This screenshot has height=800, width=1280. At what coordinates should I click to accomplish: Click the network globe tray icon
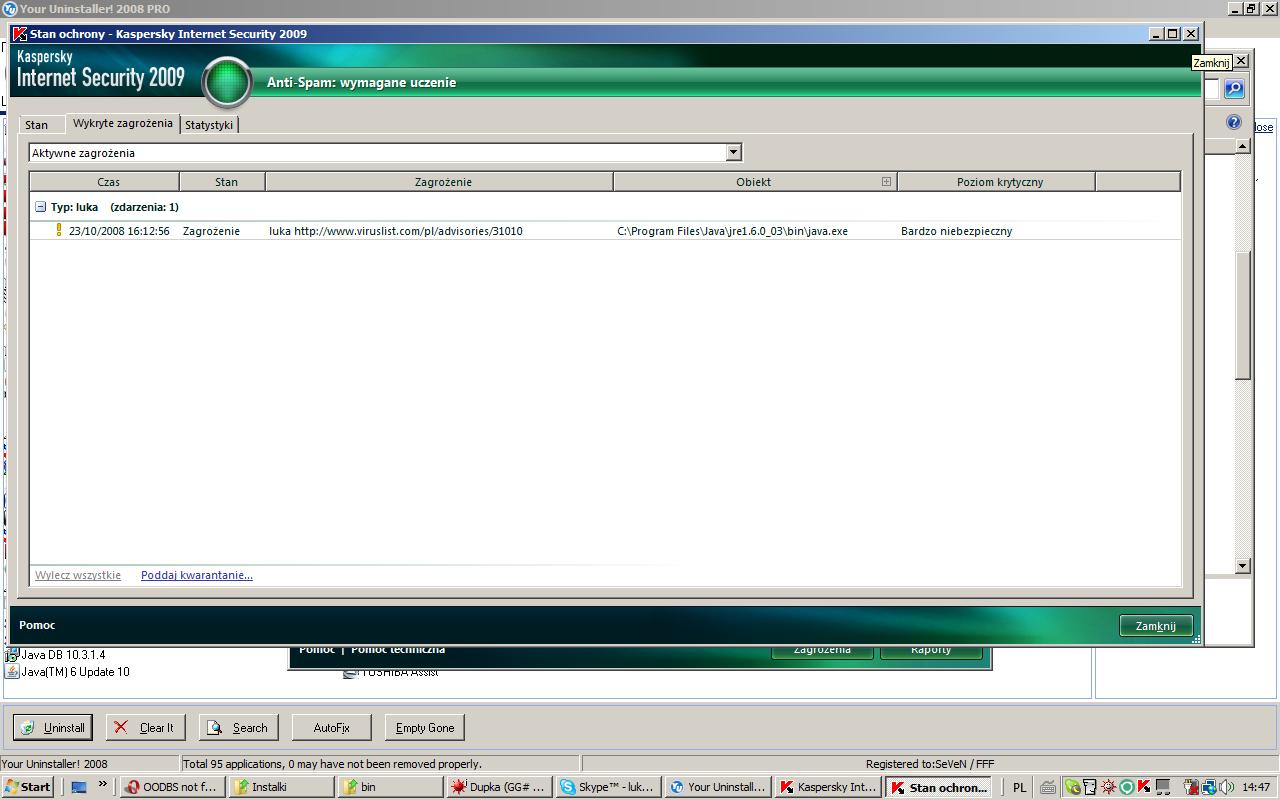click(1208, 787)
